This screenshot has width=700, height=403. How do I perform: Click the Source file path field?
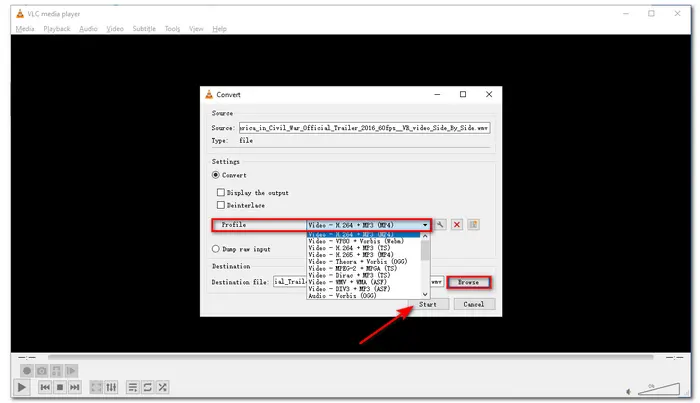click(x=364, y=128)
